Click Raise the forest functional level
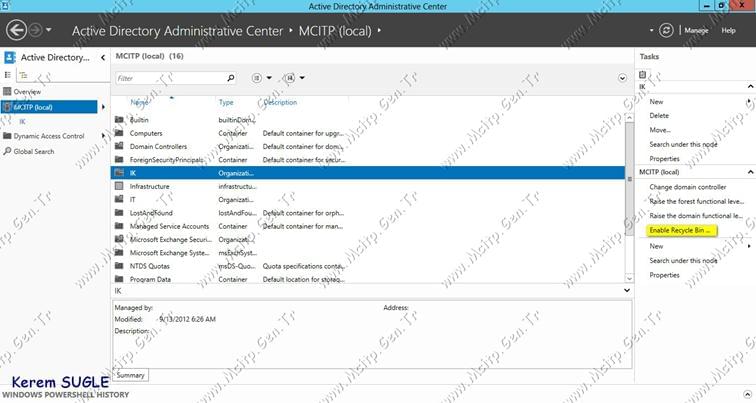Screen dimensions: 756x403 (x=696, y=202)
